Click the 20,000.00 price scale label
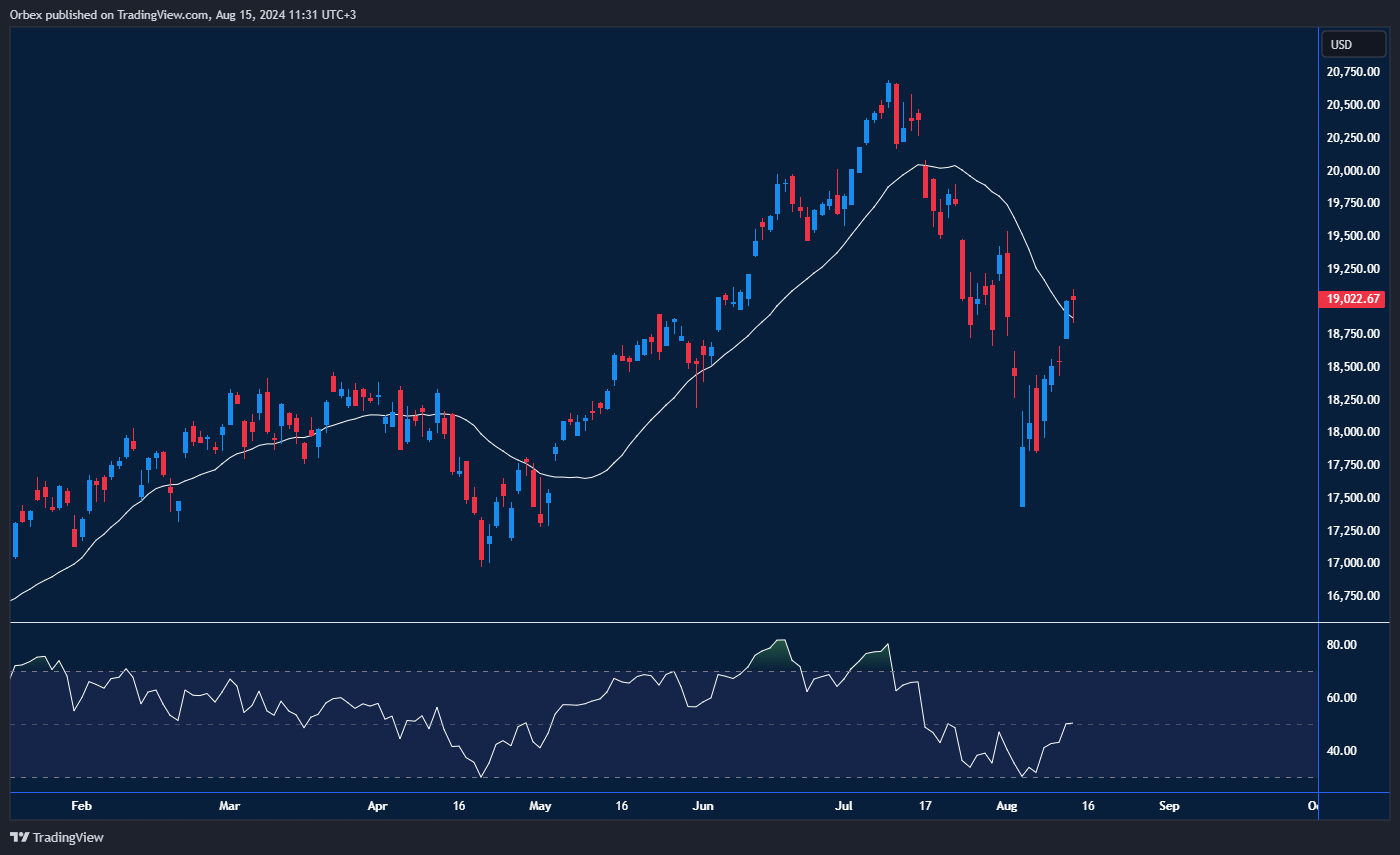Screen dimensions: 1400x855 pyautogui.click(x=1354, y=171)
